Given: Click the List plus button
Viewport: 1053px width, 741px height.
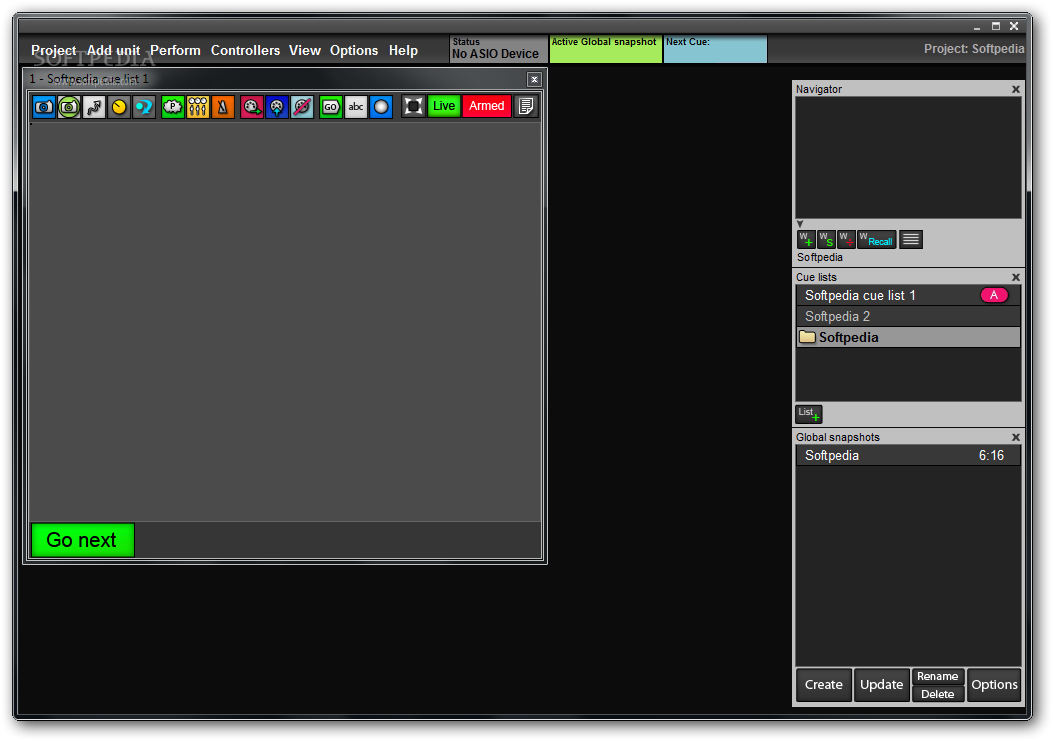Looking at the screenshot, I should point(809,414).
